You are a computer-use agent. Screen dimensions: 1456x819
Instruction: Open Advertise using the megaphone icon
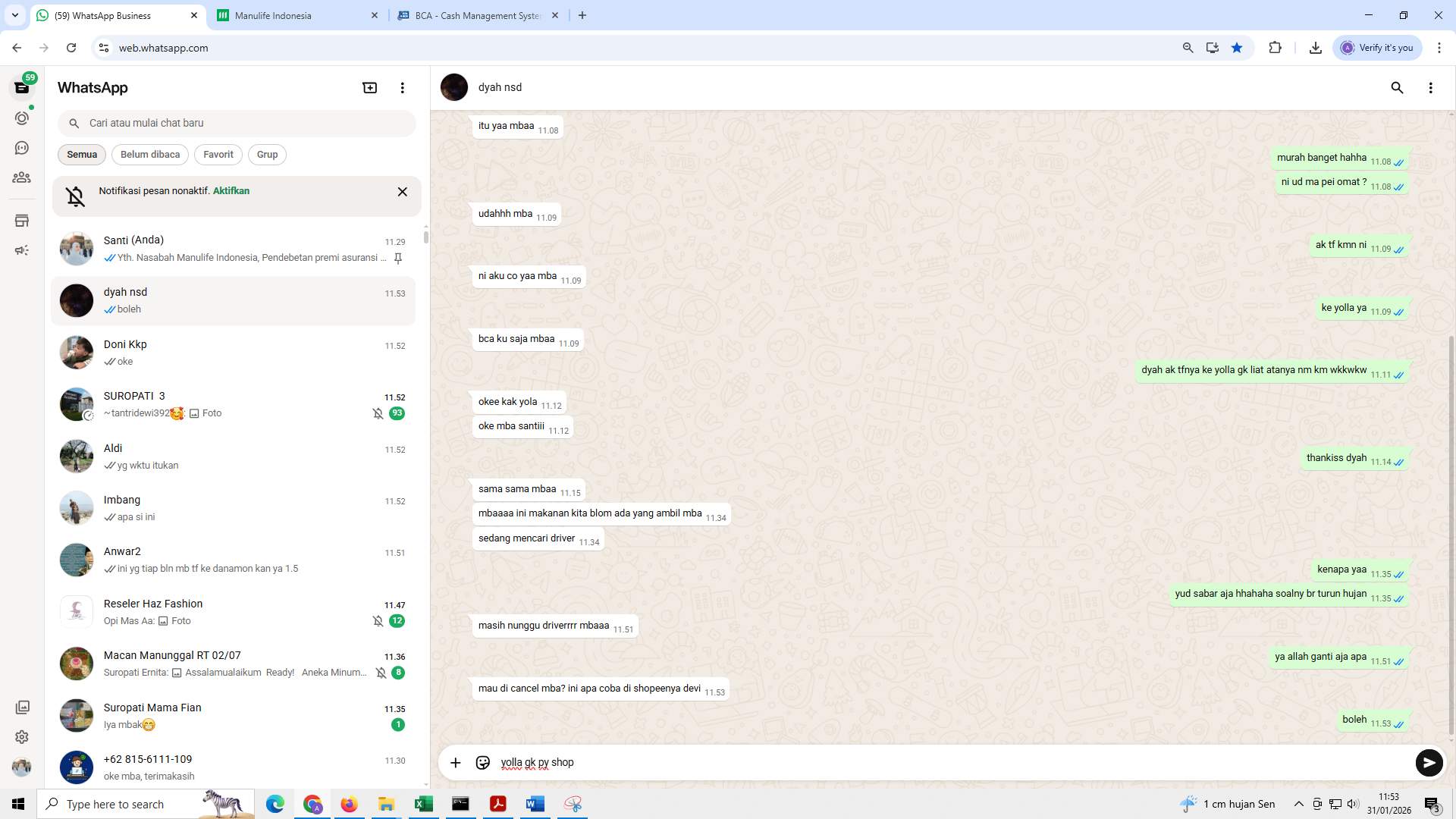pos(22,249)
